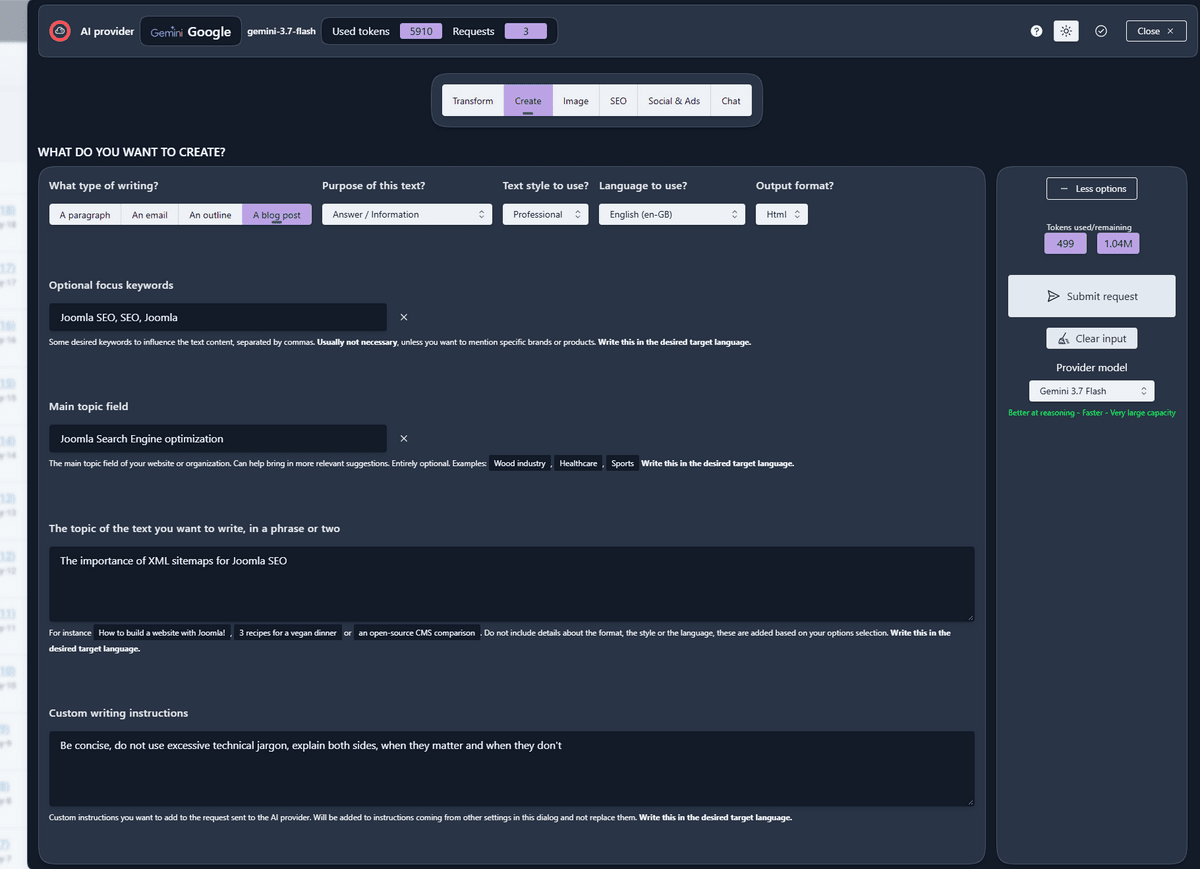Submit the request
This screenshot has width=1200, height=869.
pos(1092,296)
